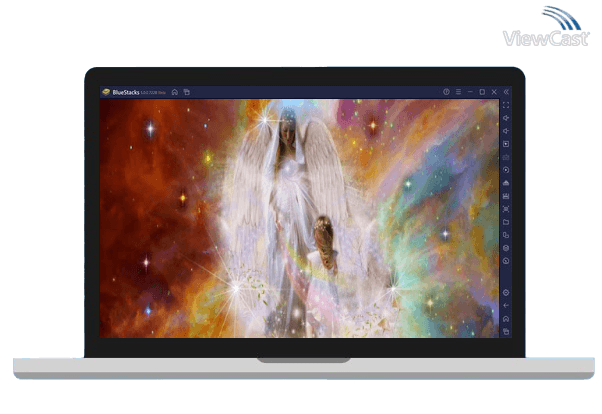Click the Android back arrow

[506, 306]
